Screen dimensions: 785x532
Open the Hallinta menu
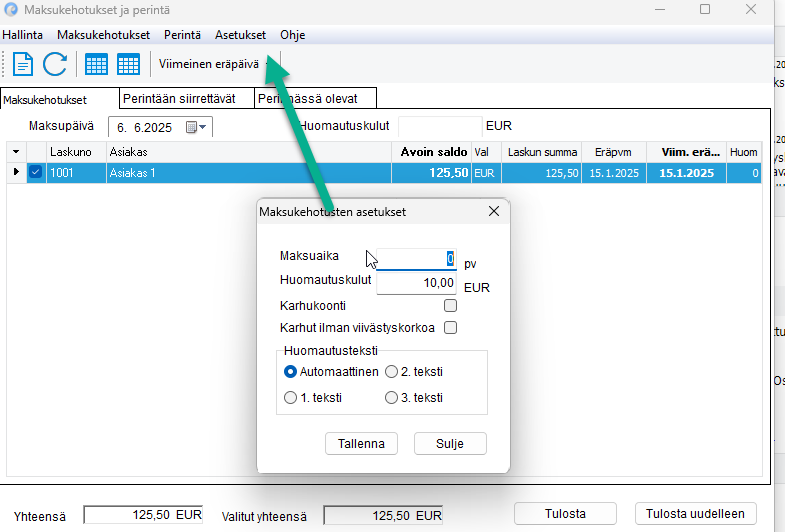click(x=23, y=35)
